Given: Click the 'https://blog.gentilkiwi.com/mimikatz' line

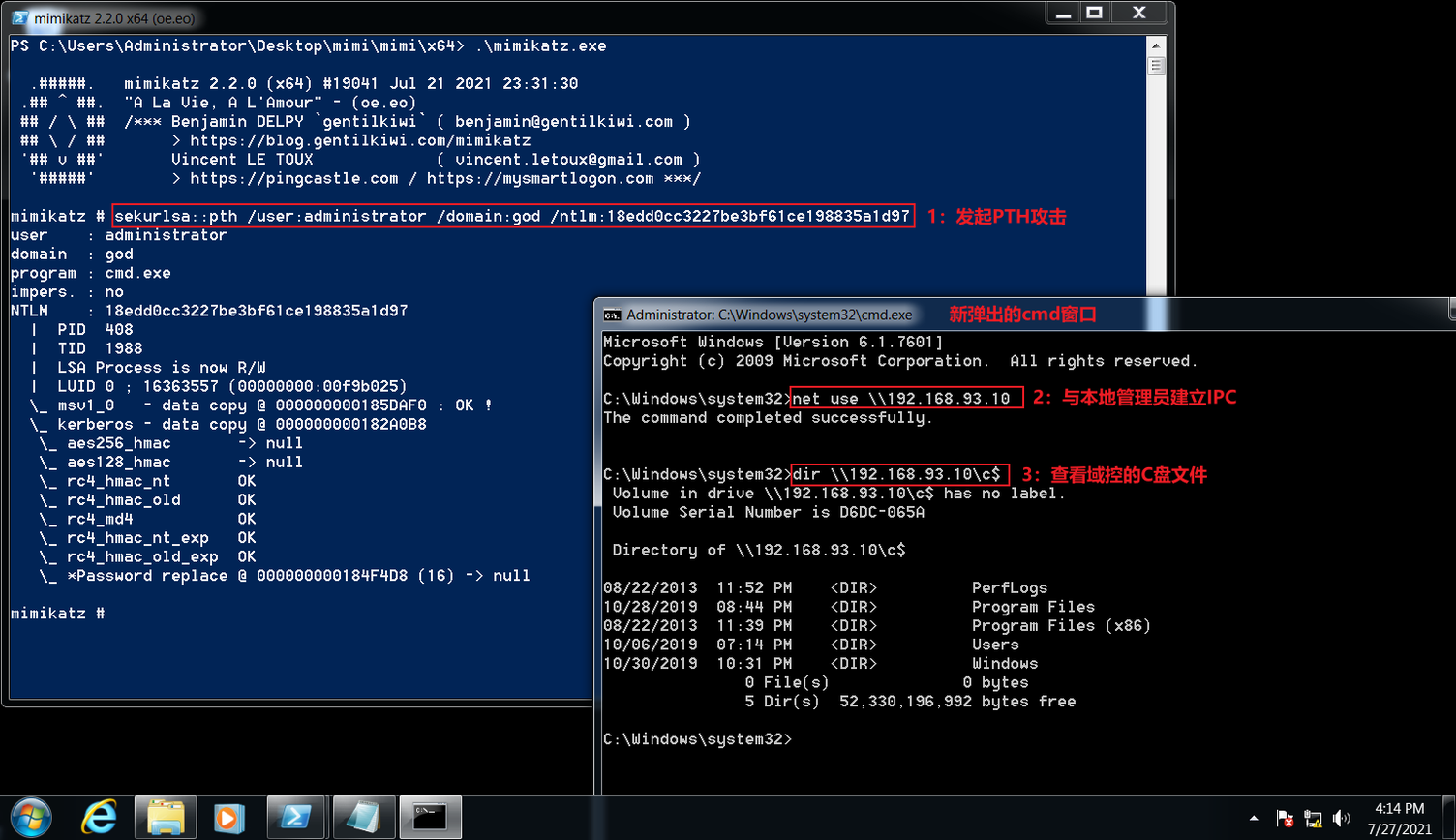Looking at the screenshot, I should tap(351, 140).
